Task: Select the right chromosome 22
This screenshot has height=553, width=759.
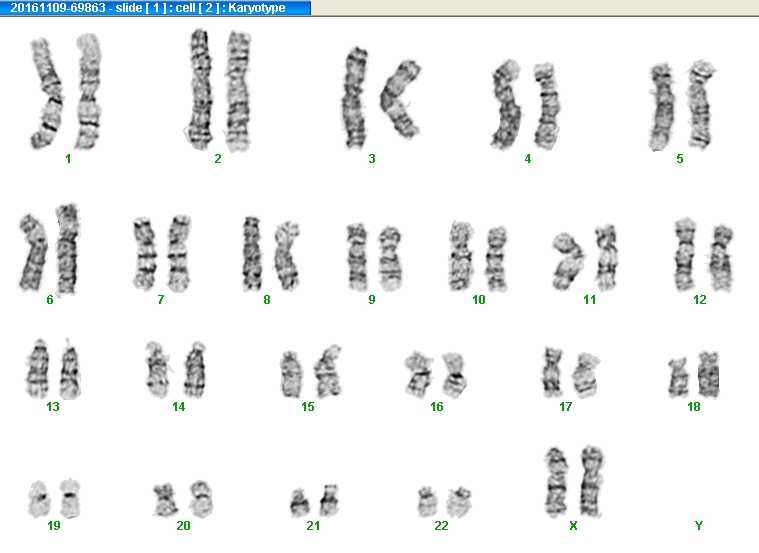Action: [x=459, y=502]
